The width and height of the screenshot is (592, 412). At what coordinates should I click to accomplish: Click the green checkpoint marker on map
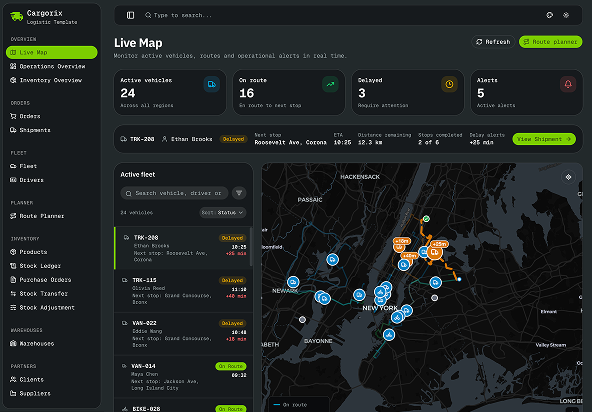[426, 219]
